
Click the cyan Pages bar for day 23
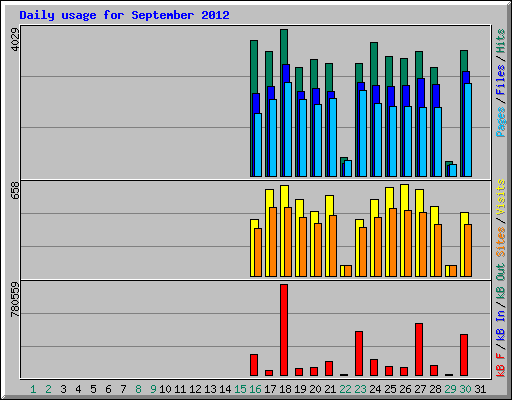(363, 133)
